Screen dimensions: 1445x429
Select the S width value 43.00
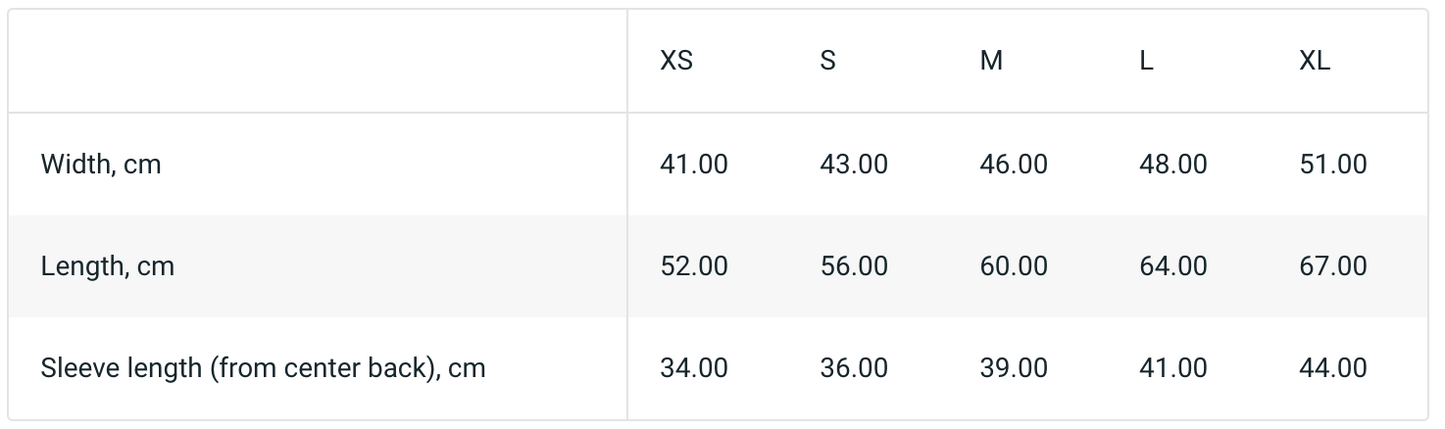[853, 164]
